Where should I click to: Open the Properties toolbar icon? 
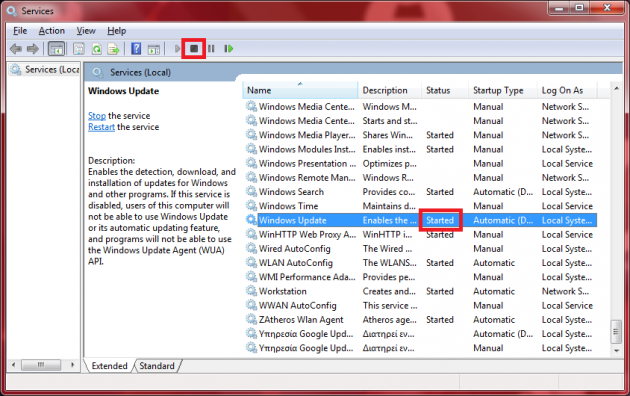79,49
